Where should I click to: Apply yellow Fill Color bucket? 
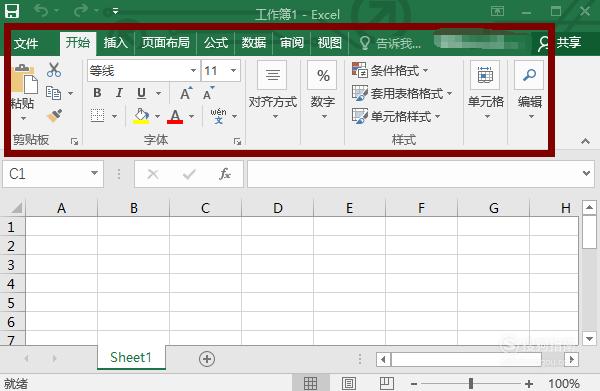point(141,116)
